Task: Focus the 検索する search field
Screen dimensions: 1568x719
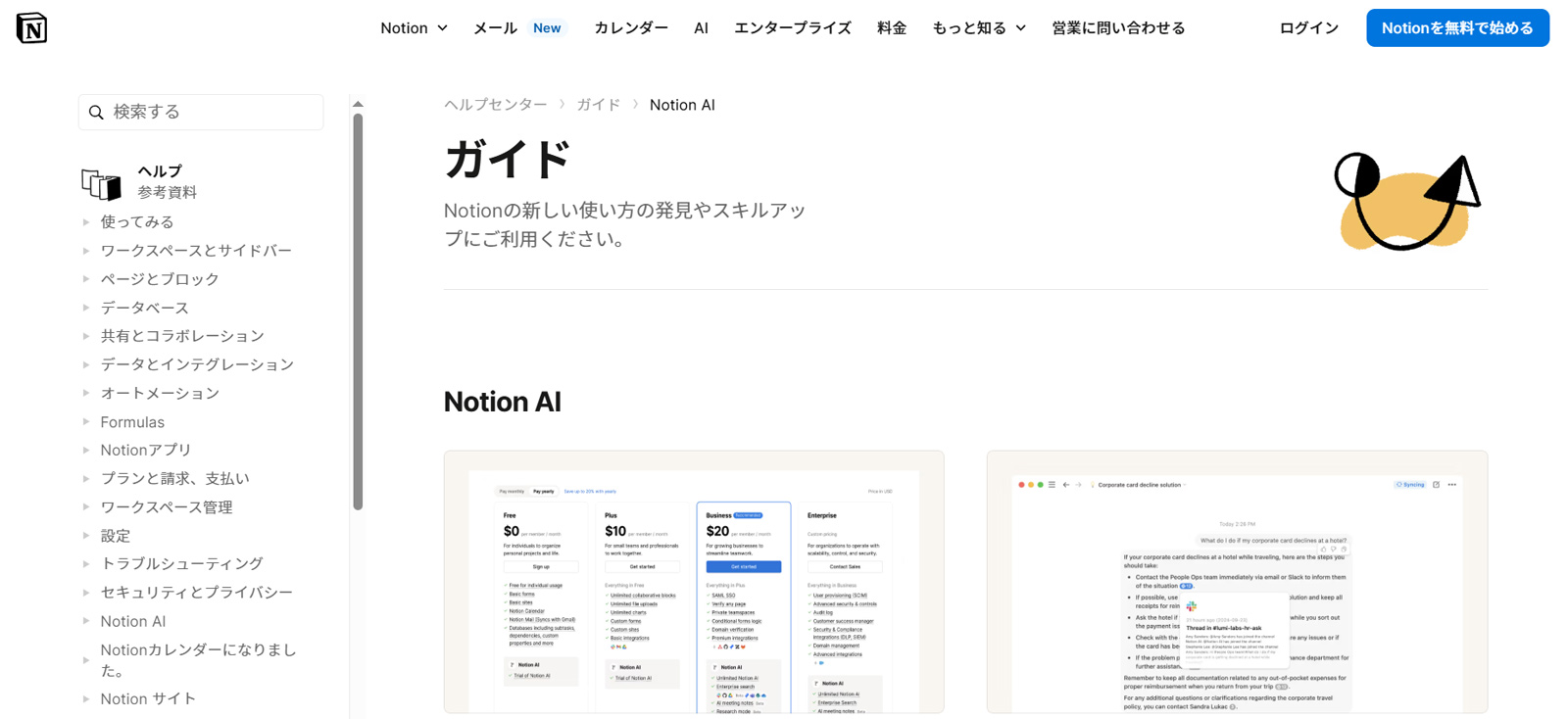Action: (x=201, y=113)
